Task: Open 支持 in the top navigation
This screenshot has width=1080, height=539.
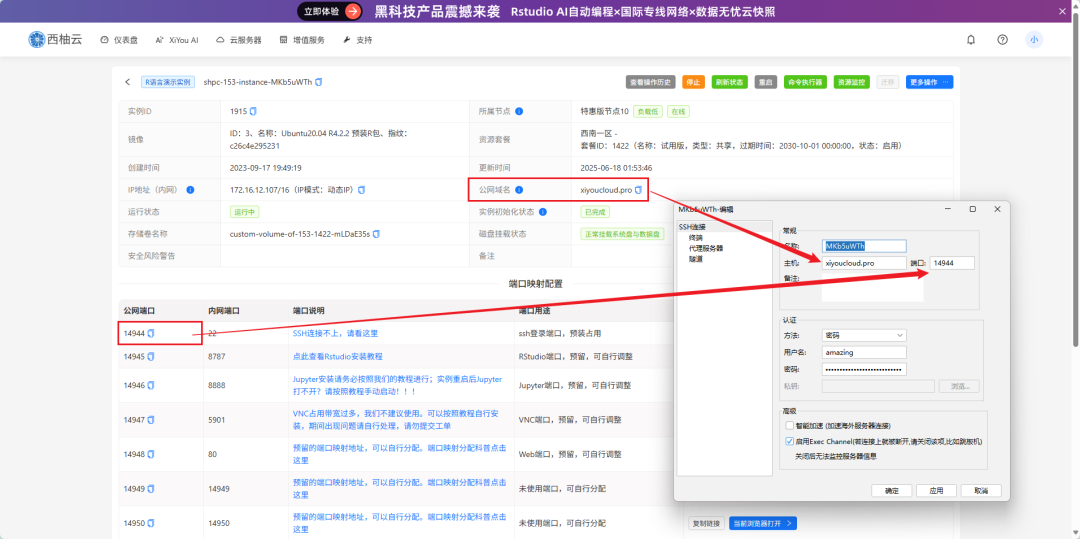Action: pyautogui.click(x=357, y=40)
